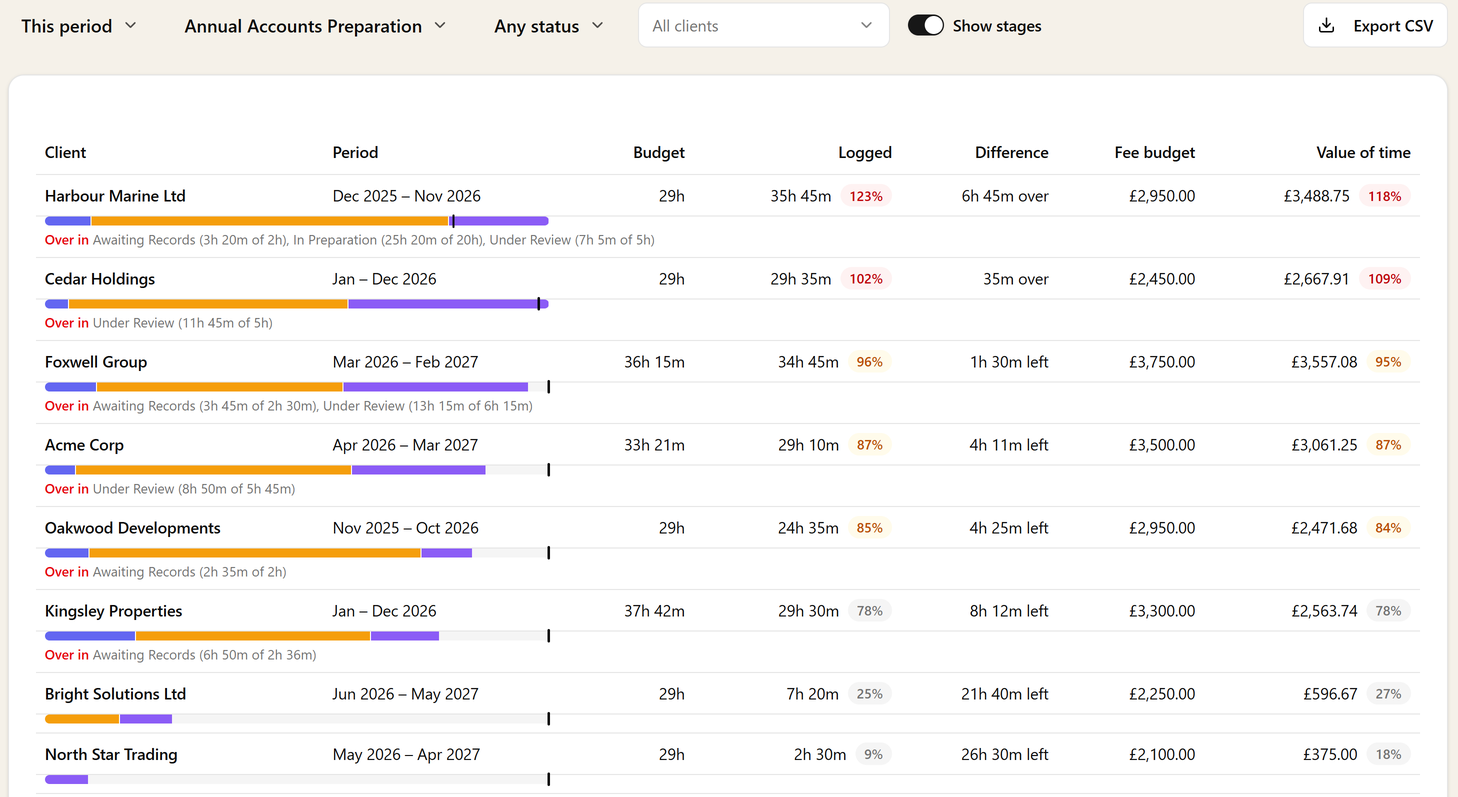This screenshot has width=1458, height=797.
Task: Click Acme Corp's 'Over in Under Review' note
Action: pos(170,489)
